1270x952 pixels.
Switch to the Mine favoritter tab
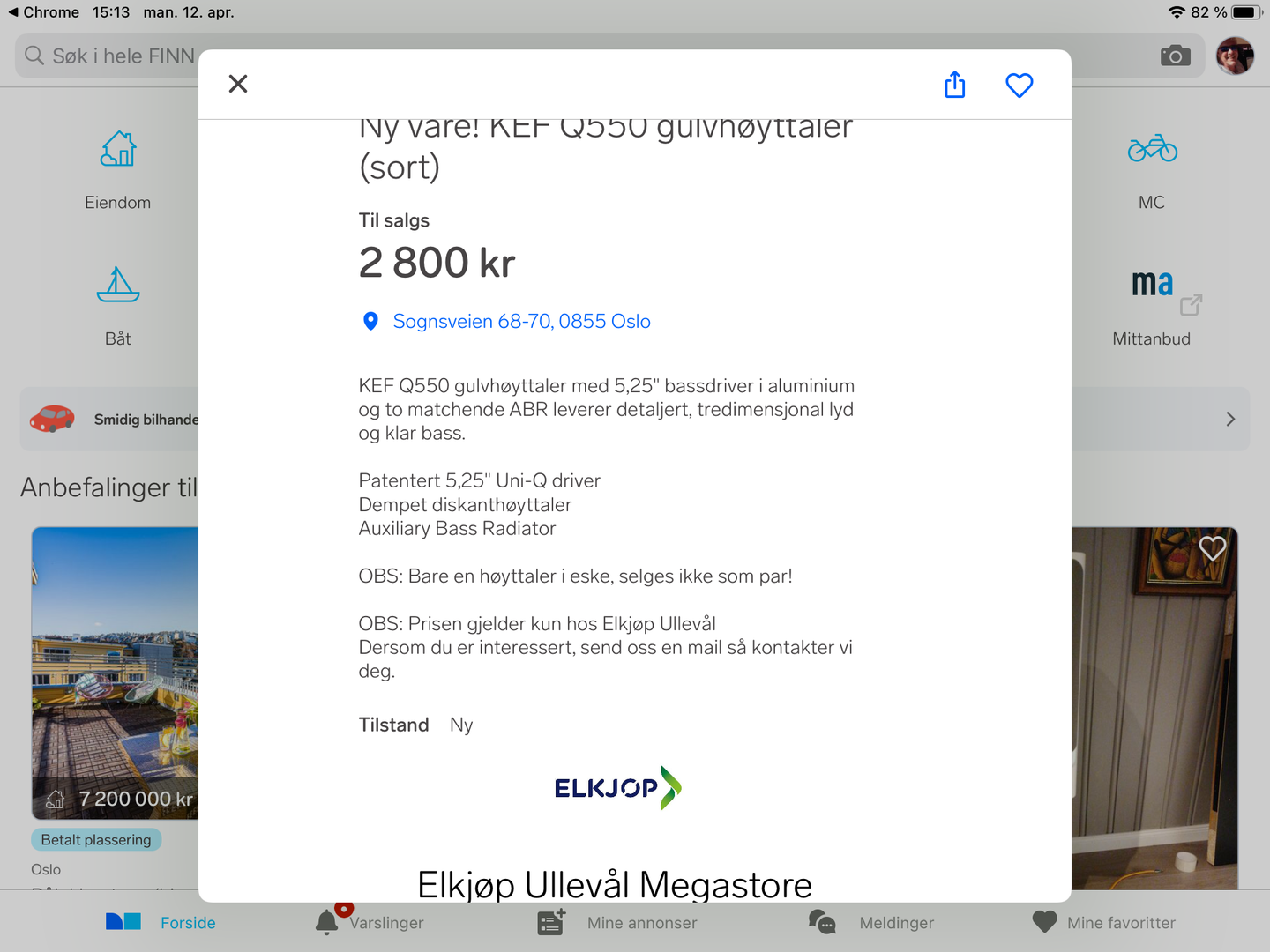point(1104,922)
